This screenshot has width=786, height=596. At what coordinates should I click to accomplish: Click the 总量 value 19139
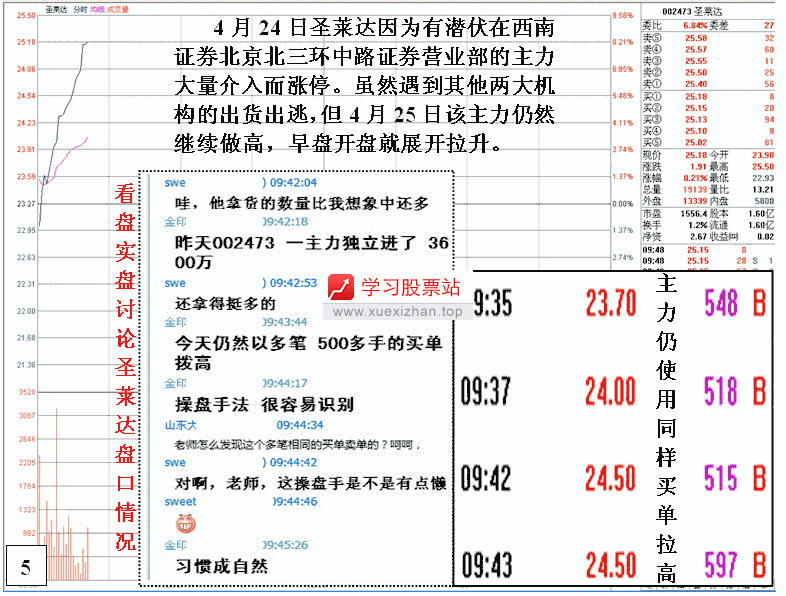(695, 190)
